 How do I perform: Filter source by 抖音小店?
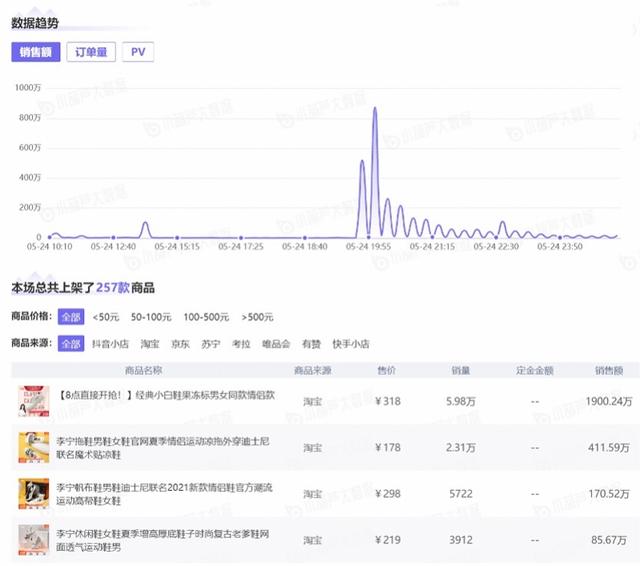(x=110, y=344)
